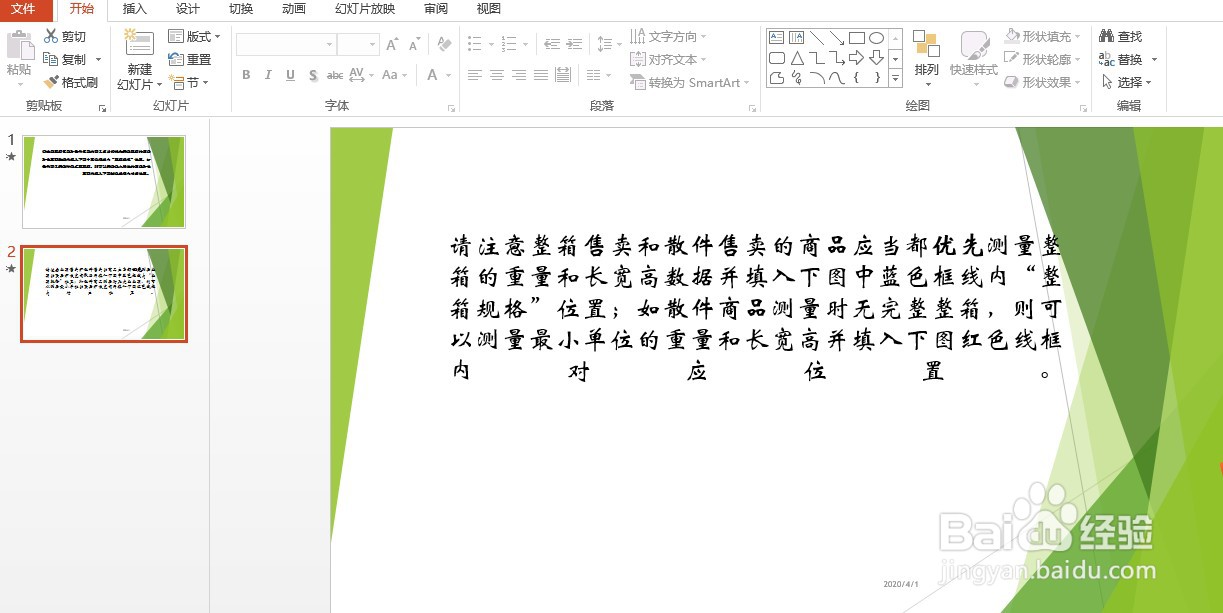
Task: Open the Layout (版式) dropdown
Action: click(x=194, y=36)
